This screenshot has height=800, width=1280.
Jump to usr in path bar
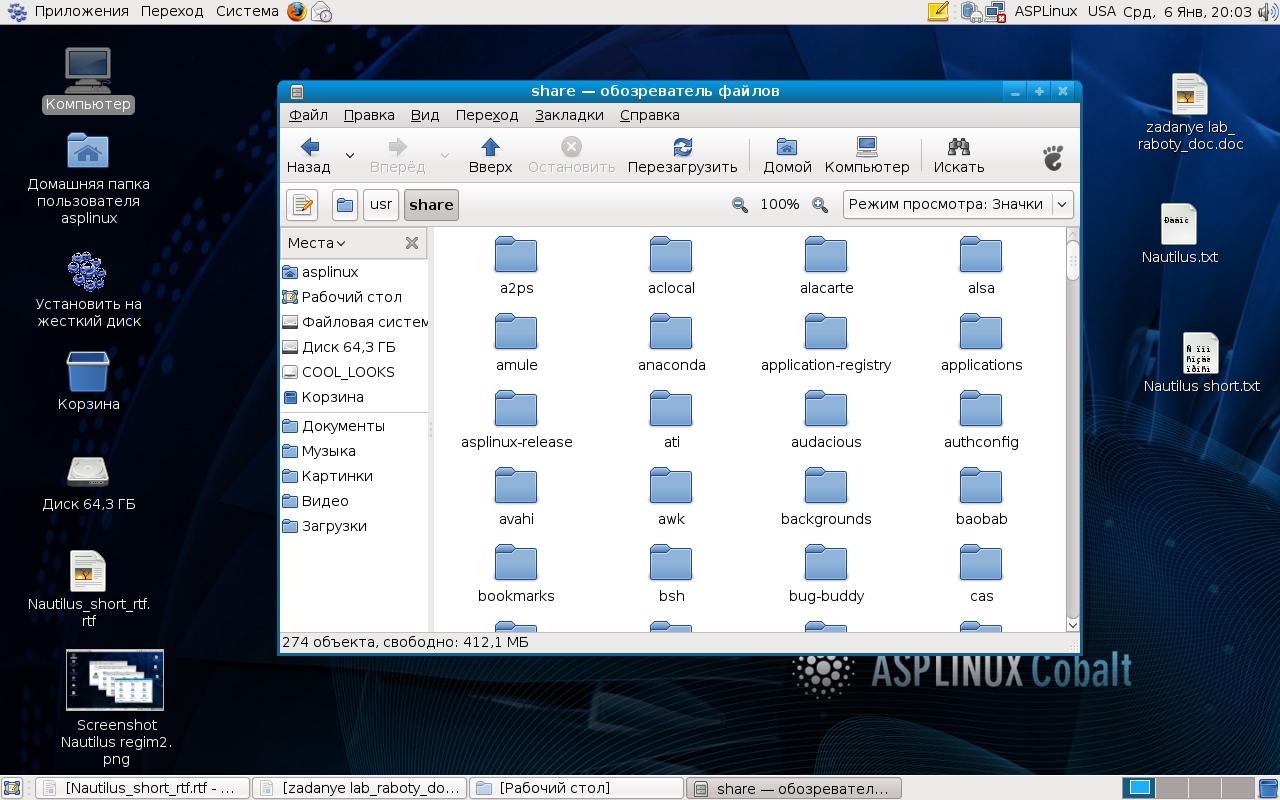point(381,205)
